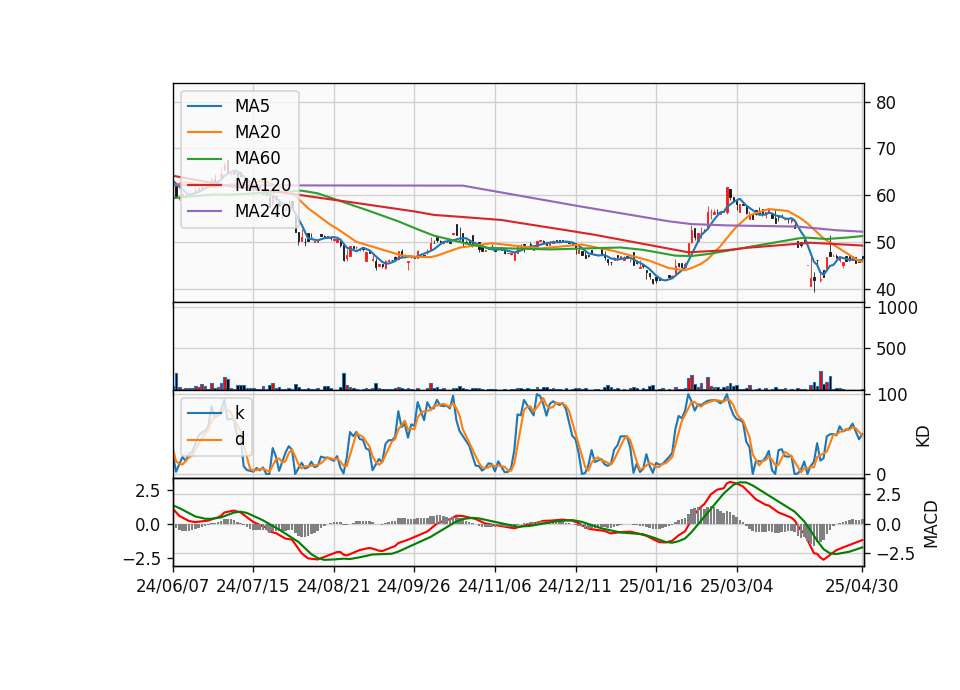
Task: Click the orange MA20 legend line sample
Action: (x=204, y=132)
